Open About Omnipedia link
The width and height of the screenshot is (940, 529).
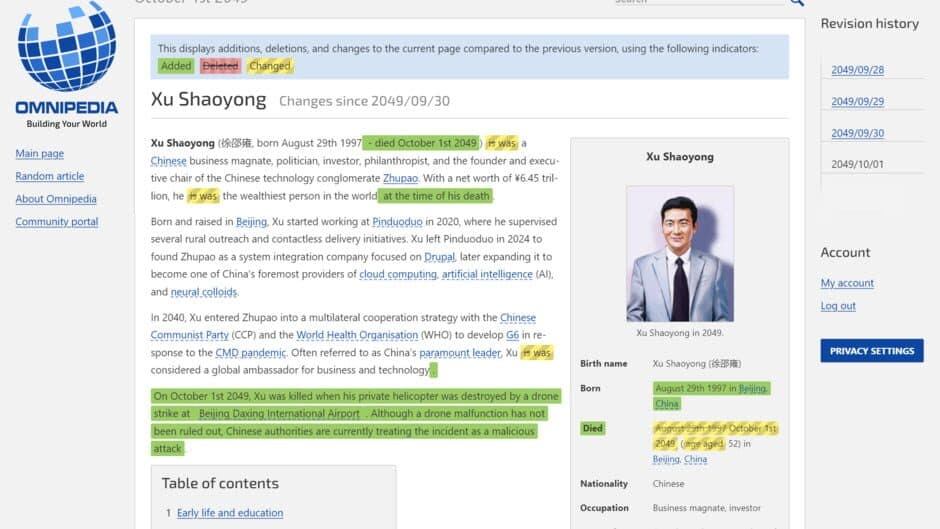pos(56,199)
